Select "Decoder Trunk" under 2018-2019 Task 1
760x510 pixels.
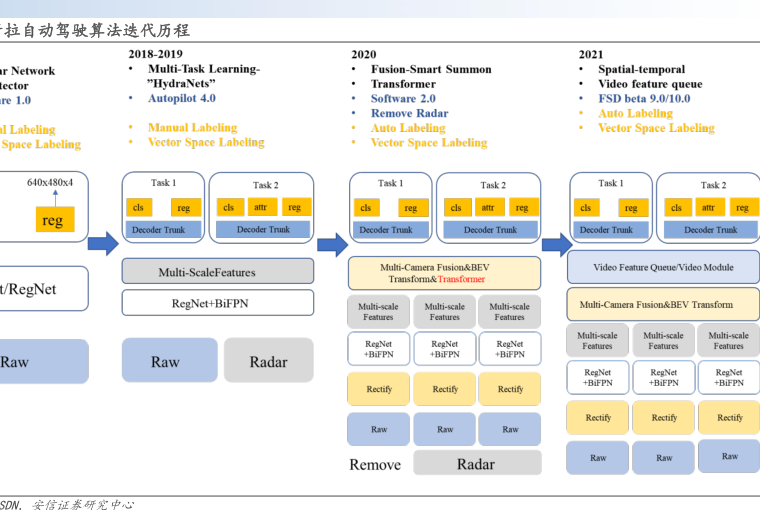[x=163, y=229]
